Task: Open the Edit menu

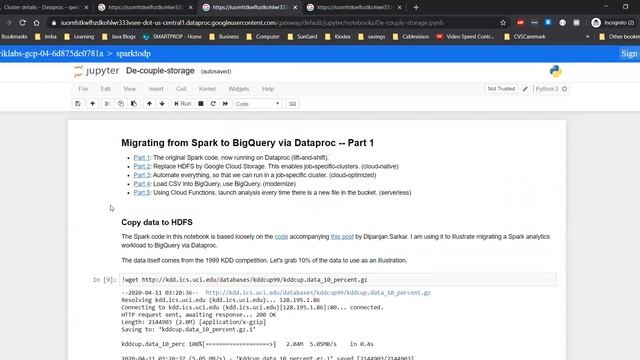Action: click(x=105, y=89)
